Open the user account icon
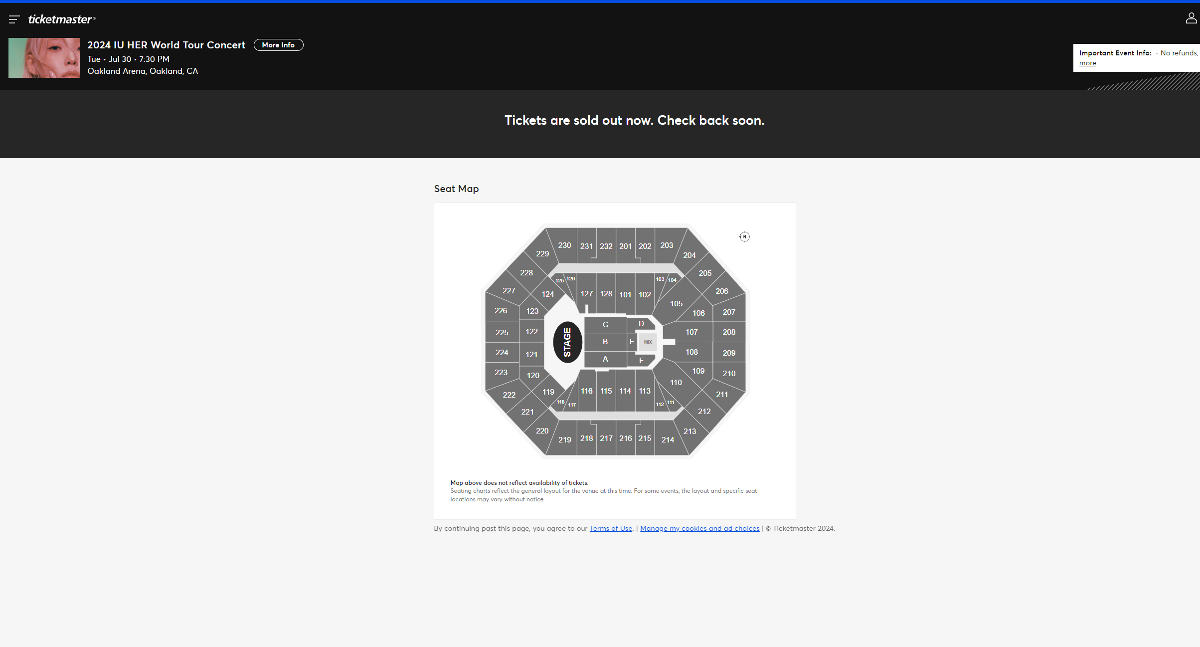The height and width of the screenshot is (647, 1200). (1190, 18)
